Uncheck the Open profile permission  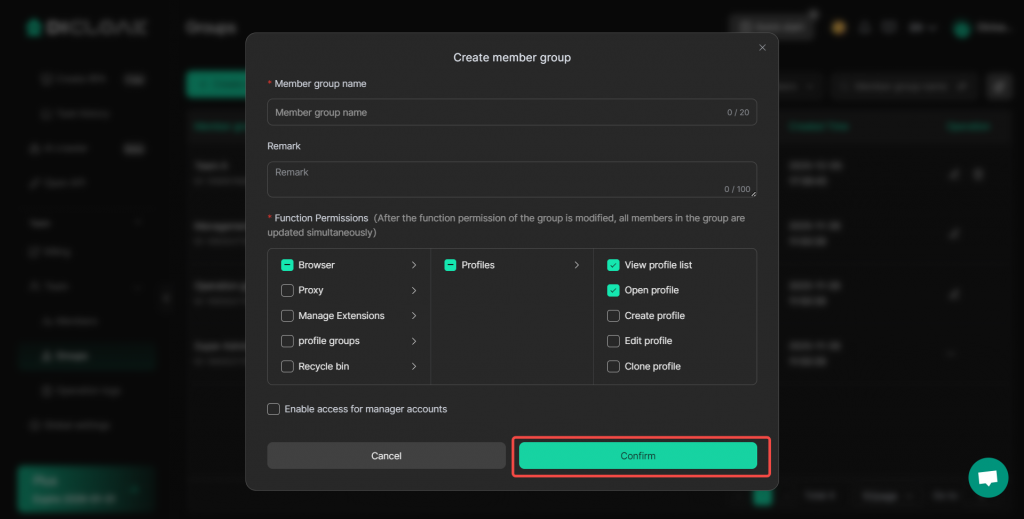(613, 290)
